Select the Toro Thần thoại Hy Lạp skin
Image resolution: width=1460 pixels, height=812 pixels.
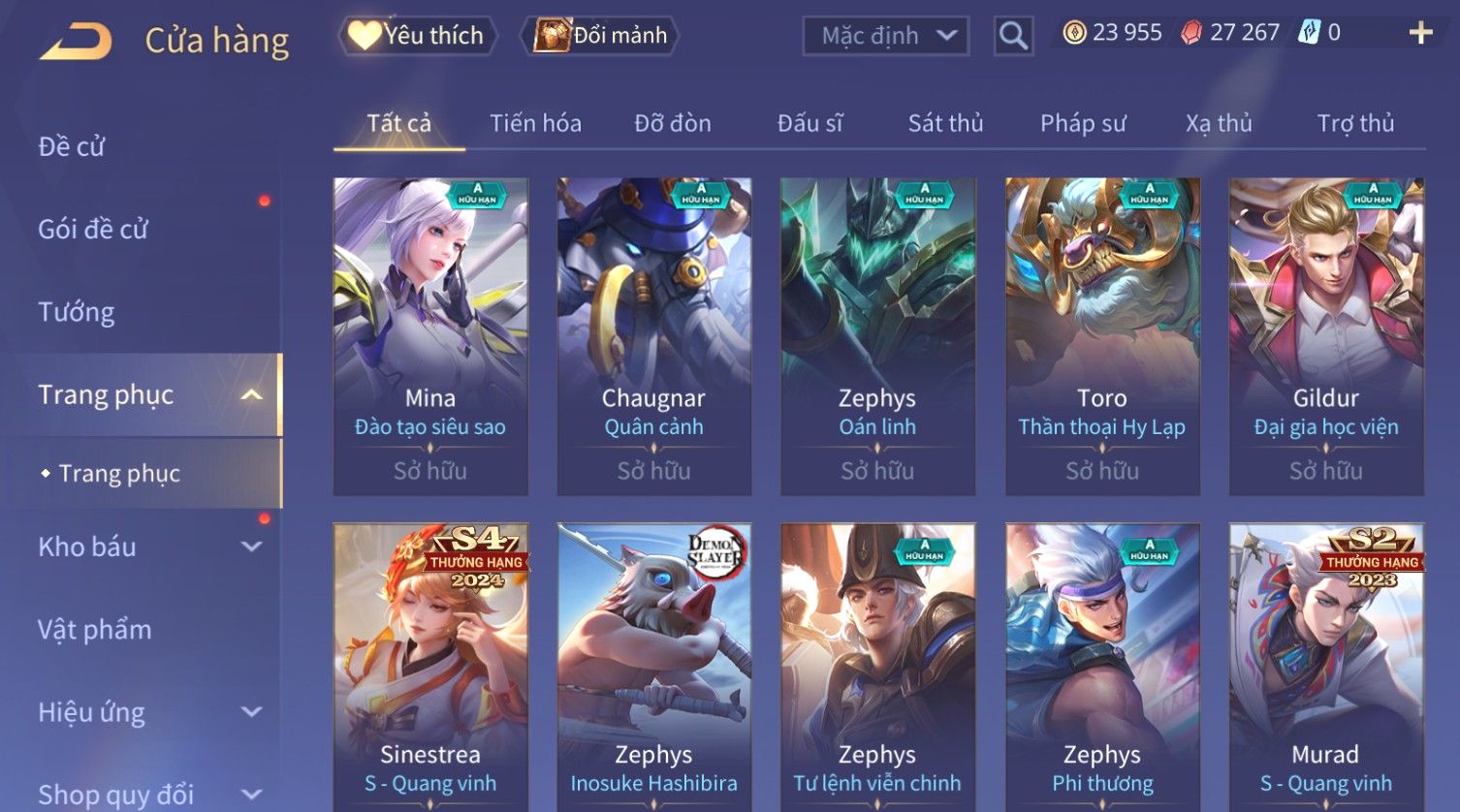click(x=1102, y=336)
